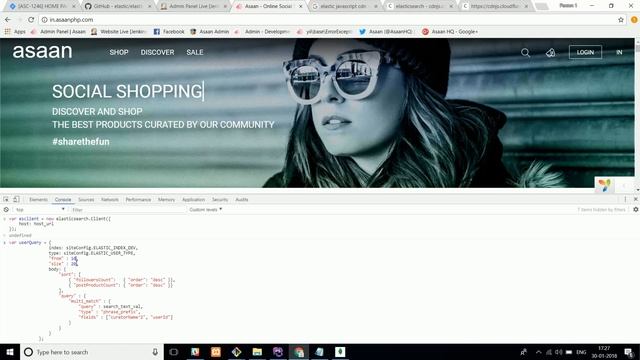Click the 'Type here to search' taskbar box
640x360 pixels.
point(91,352)
